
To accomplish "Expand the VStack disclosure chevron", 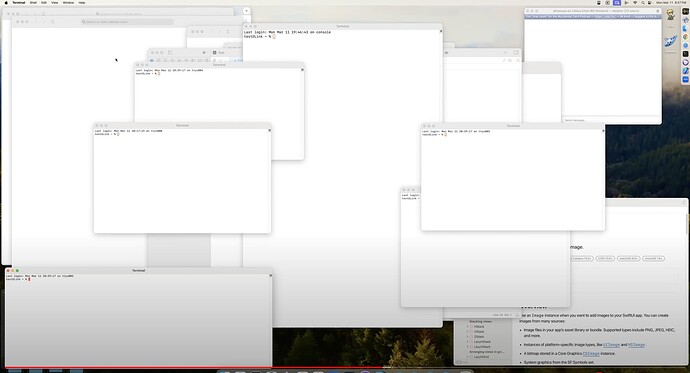I will coord(467,332).
